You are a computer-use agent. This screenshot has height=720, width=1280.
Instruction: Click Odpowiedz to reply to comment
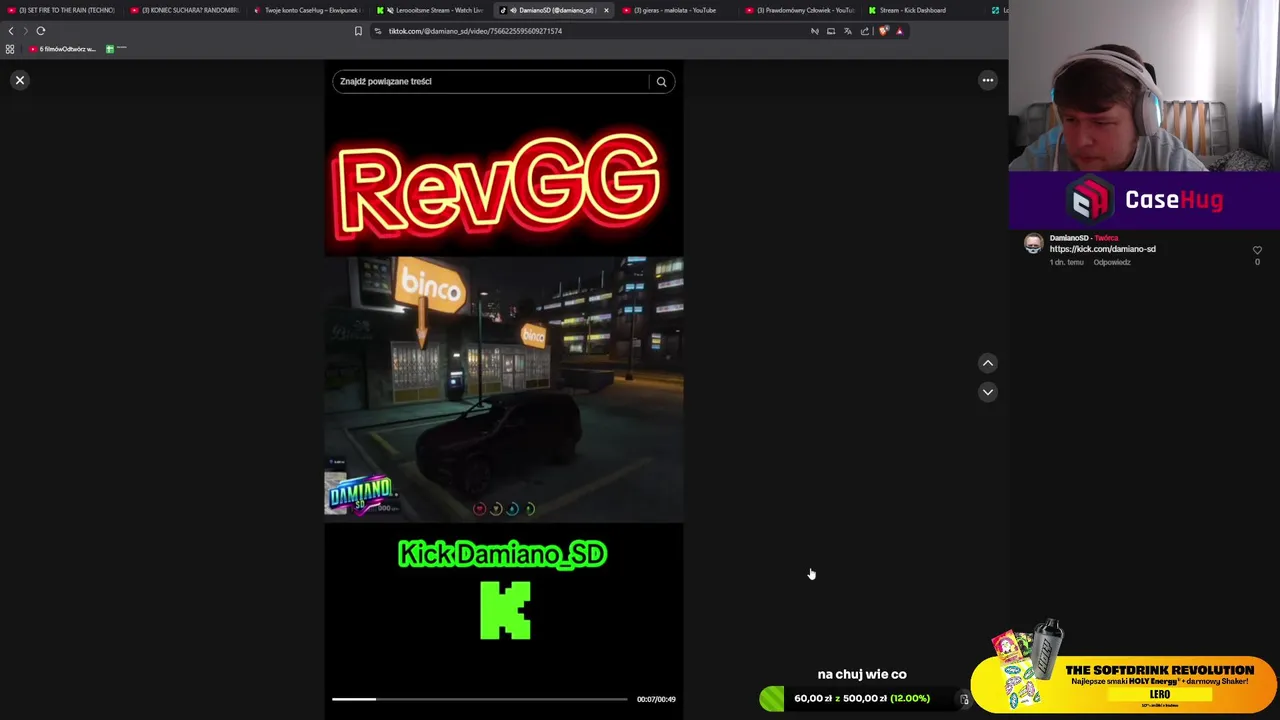pos(1112,262)
